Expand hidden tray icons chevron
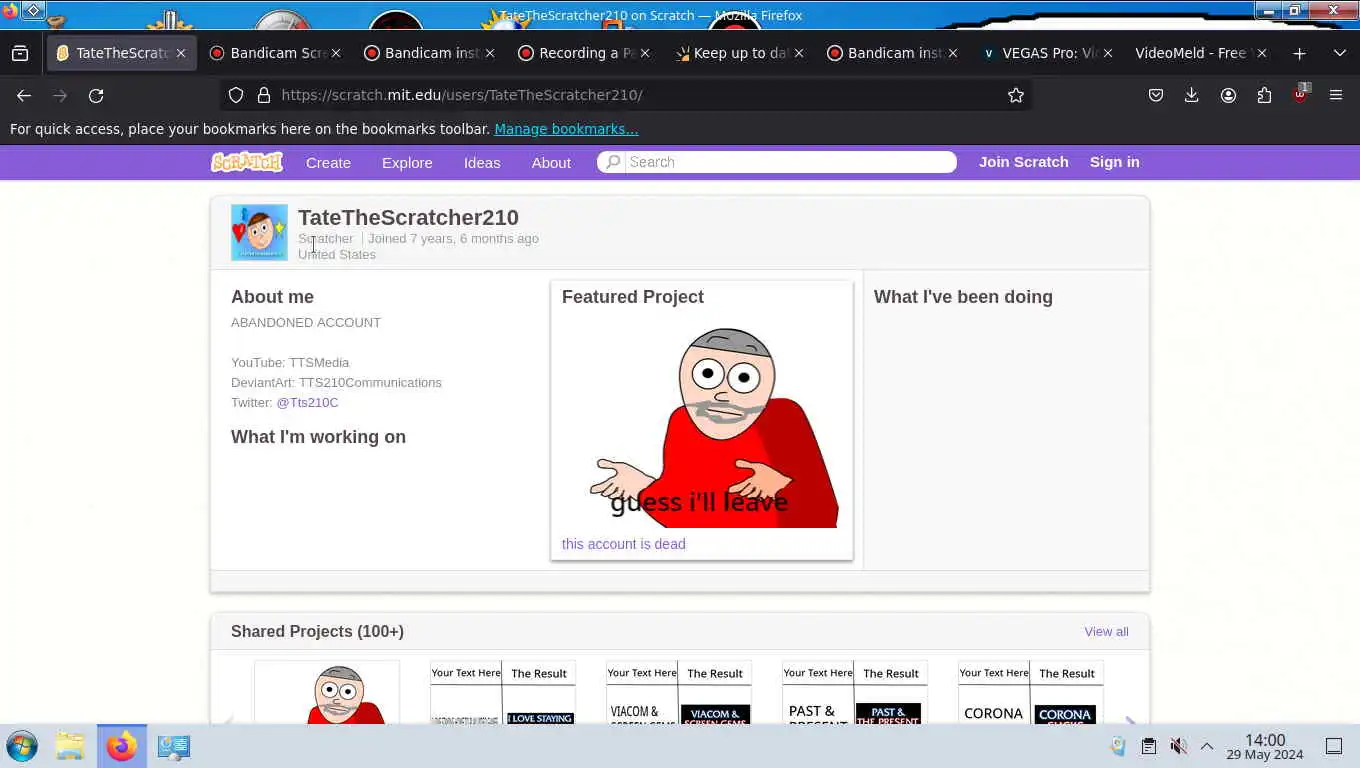This screenshot has height=768, width=1360. click(x=1207, y=746)
